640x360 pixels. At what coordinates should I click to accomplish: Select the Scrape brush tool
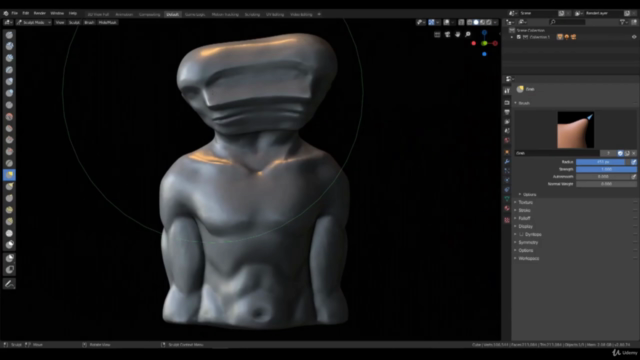point(9,151)
